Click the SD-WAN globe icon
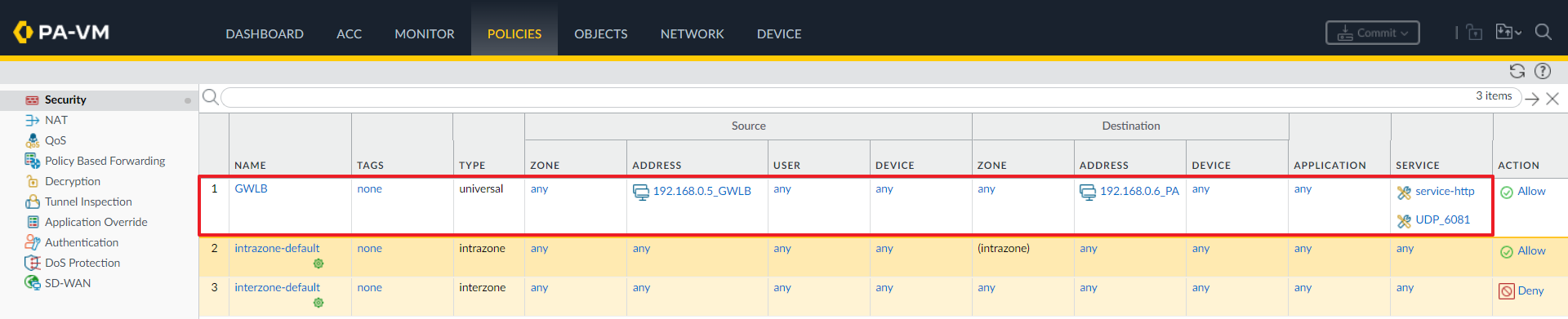The width and height of the screenshot is (1568, 319). coord(32,282)
